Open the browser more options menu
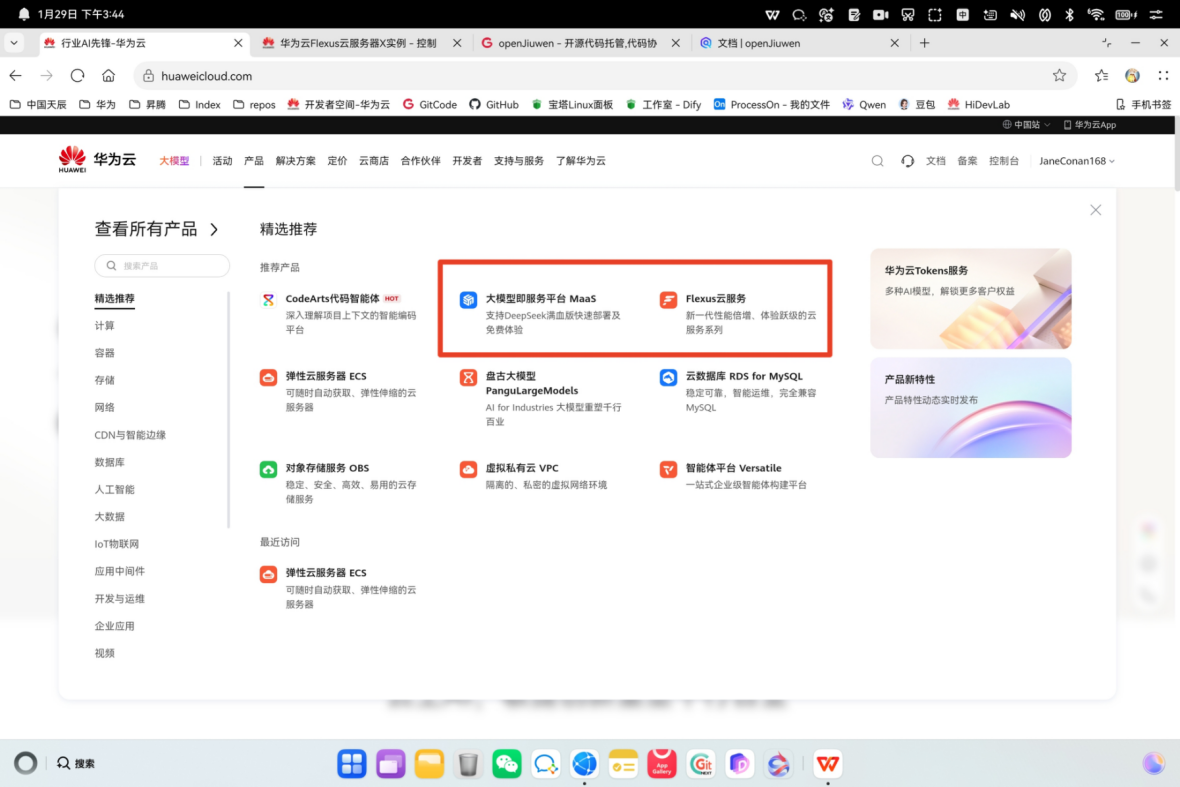 (1163, 75)
